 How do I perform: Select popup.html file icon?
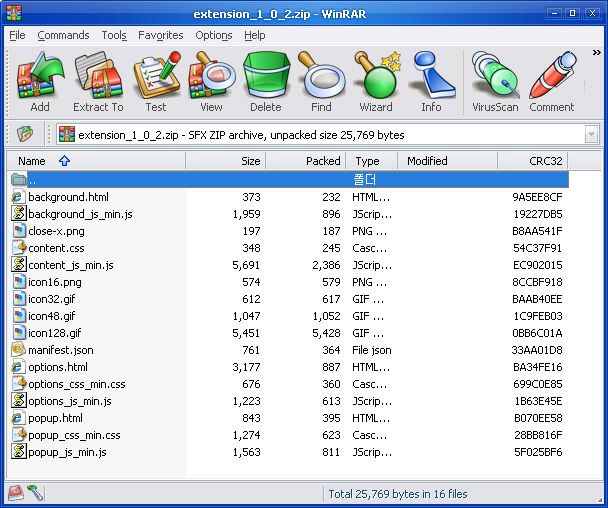tap(18, 418)
